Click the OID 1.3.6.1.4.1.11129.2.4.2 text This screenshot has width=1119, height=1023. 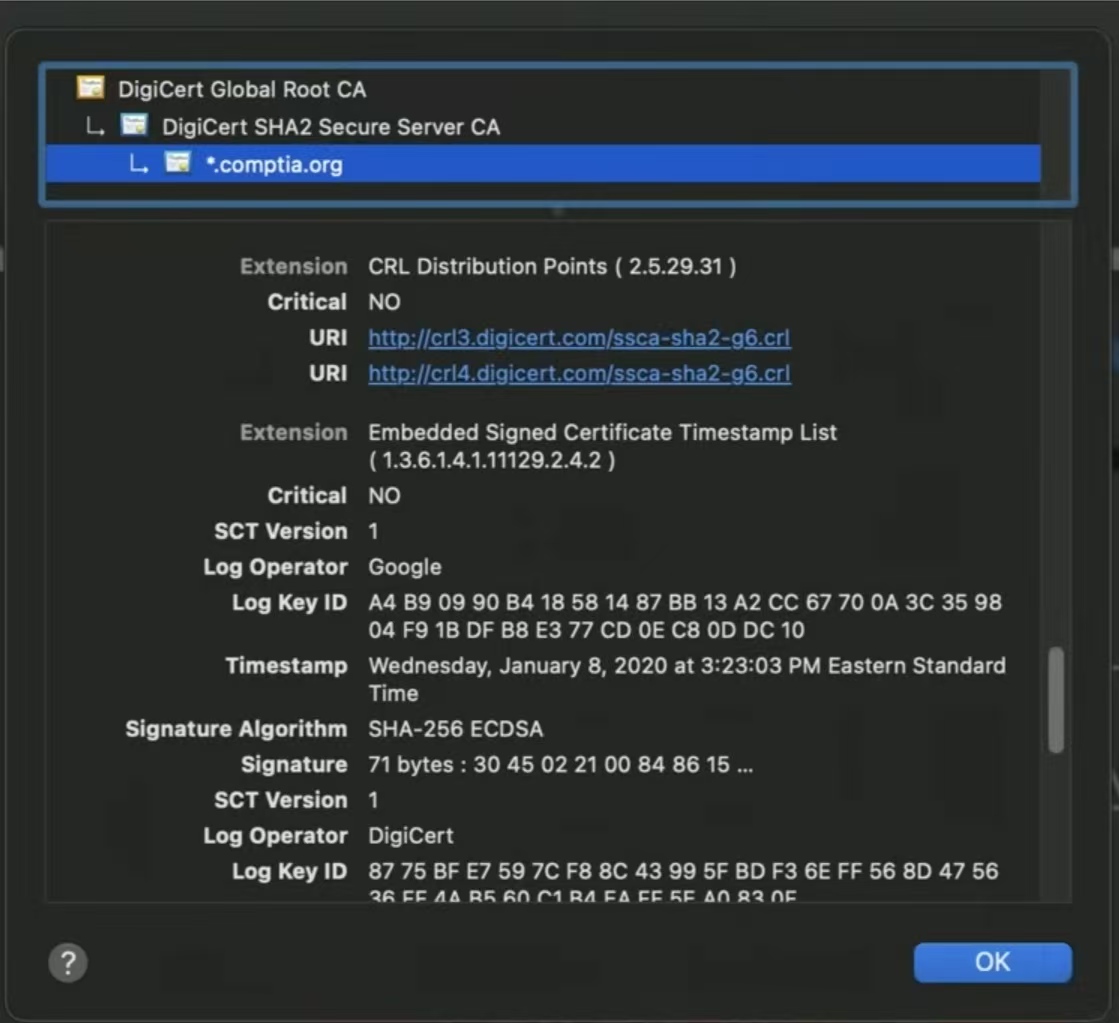pyautogui.click(x=492, y=460)
